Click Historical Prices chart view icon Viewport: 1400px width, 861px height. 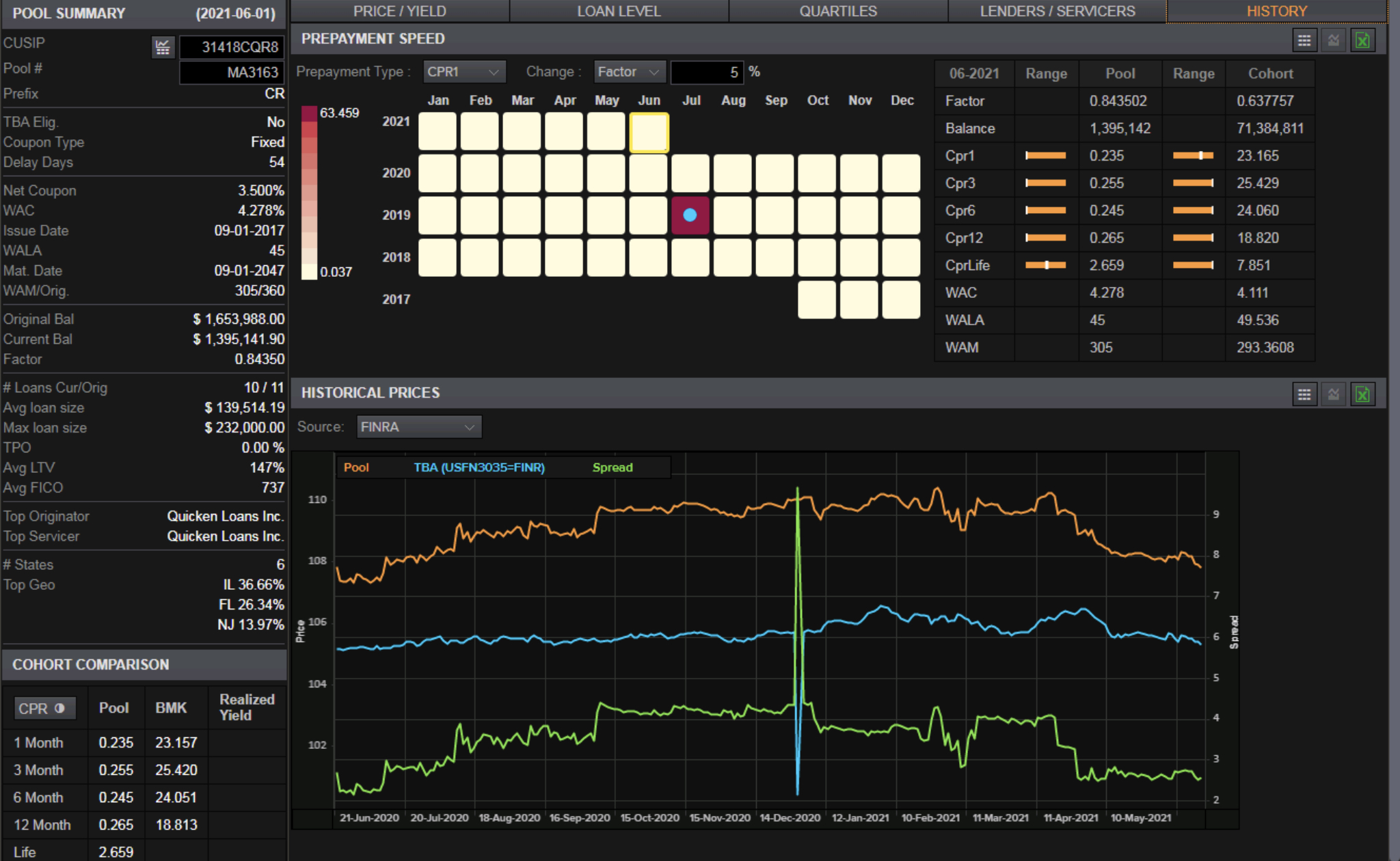click(1333, 394)
